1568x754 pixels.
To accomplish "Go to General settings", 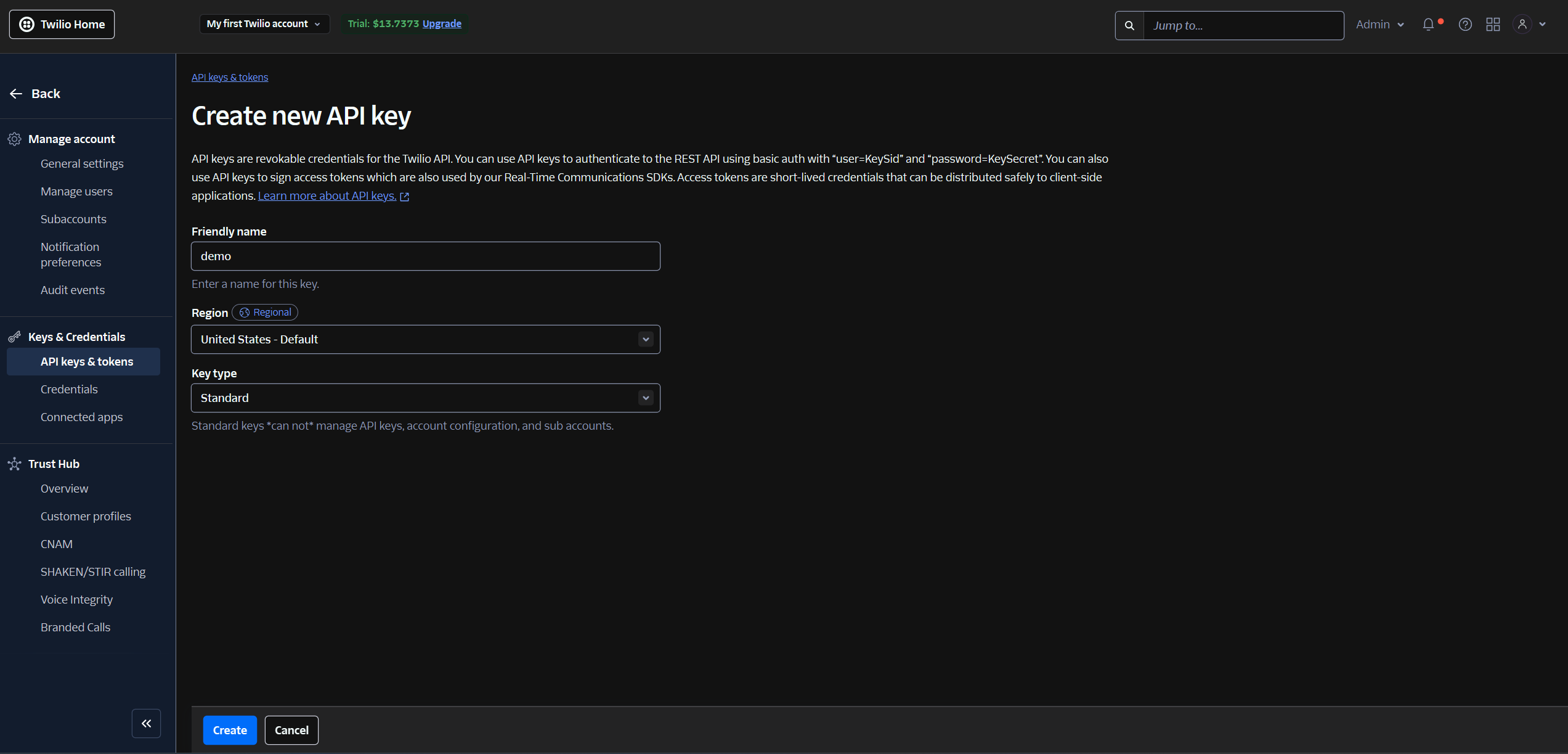I will 82,164.
